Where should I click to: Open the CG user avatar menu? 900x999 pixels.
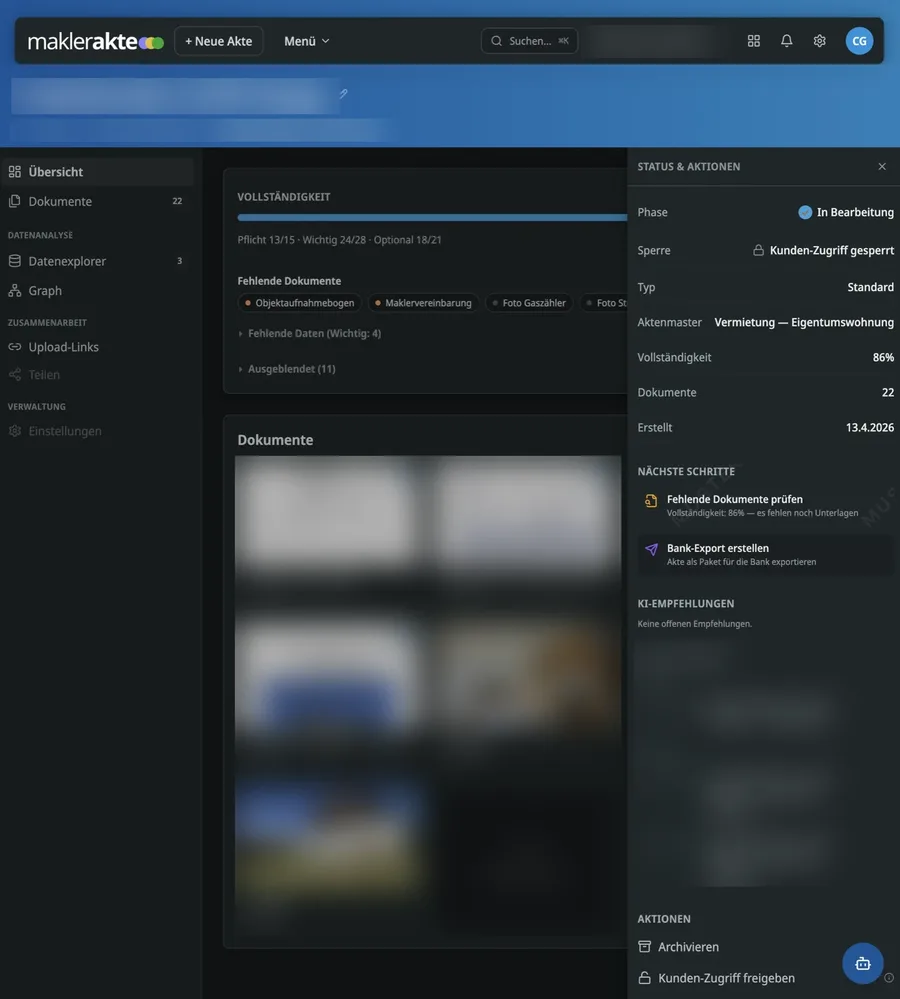coord(859,41)
